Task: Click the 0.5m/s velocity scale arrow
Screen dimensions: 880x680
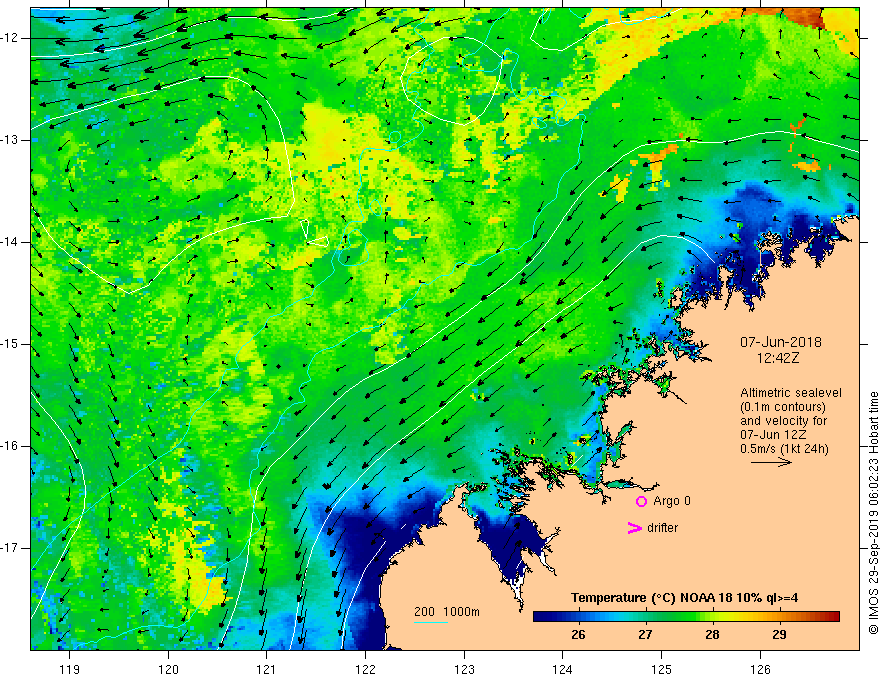Action: point(771,462)
